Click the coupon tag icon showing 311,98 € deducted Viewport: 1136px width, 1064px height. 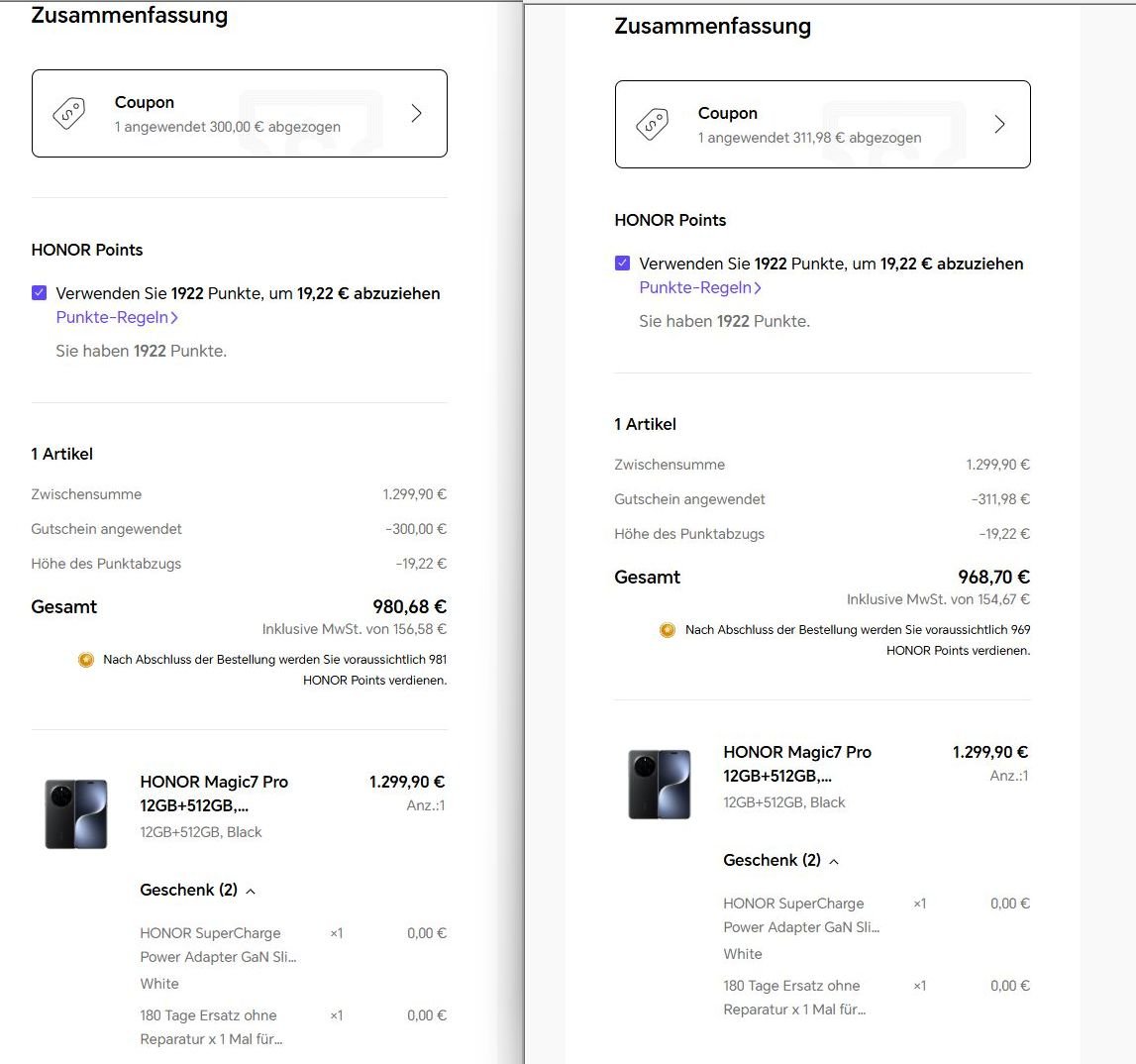point(652,125)
